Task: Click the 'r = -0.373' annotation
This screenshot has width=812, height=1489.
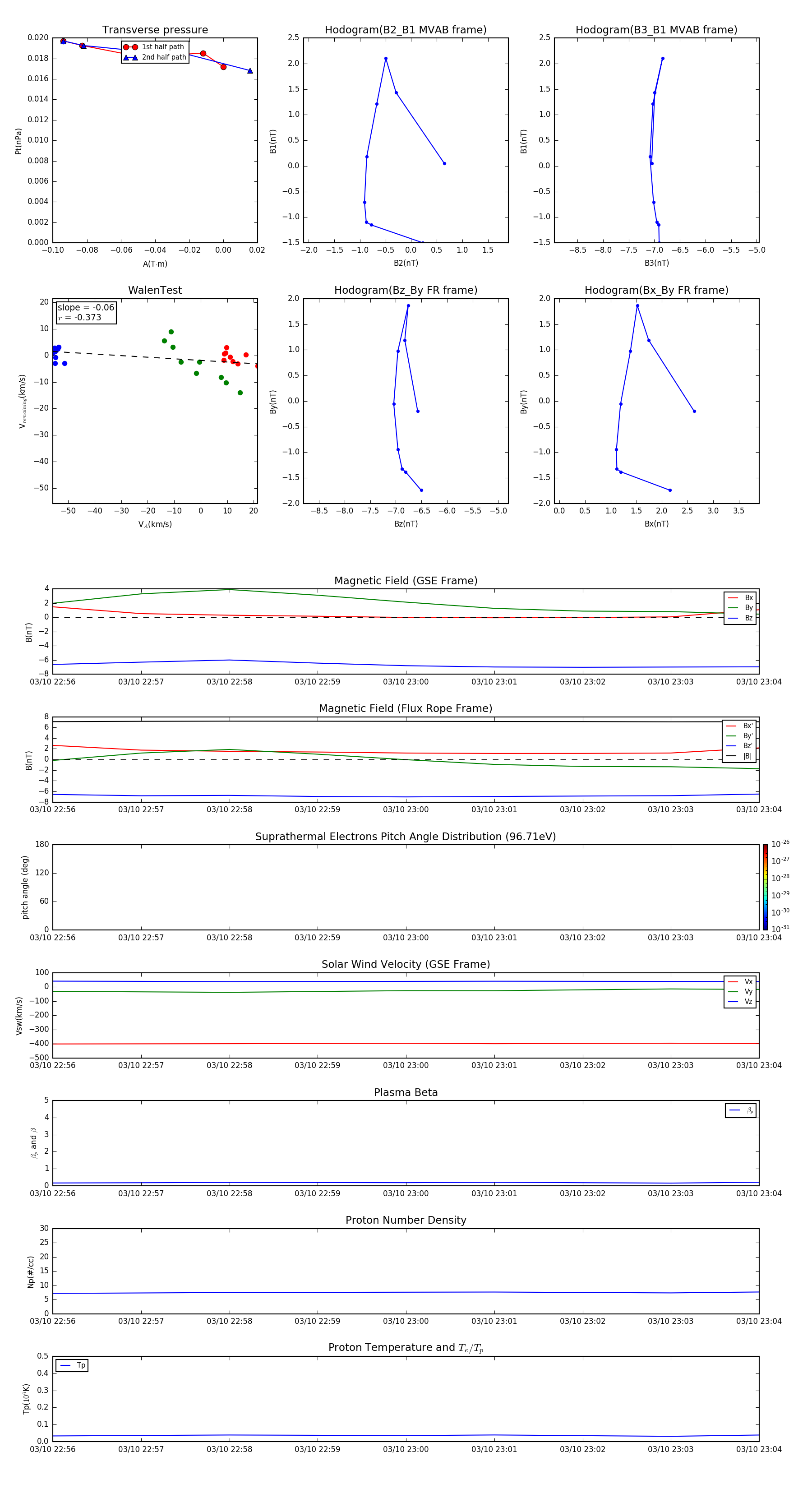Action: click(80, 317)
